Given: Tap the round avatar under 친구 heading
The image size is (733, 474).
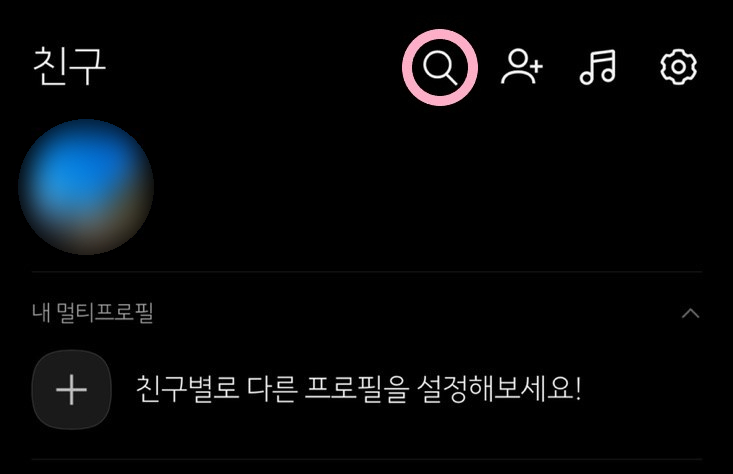Looking at the screenshot, I should pyautogui.click(x=86, y=187).
